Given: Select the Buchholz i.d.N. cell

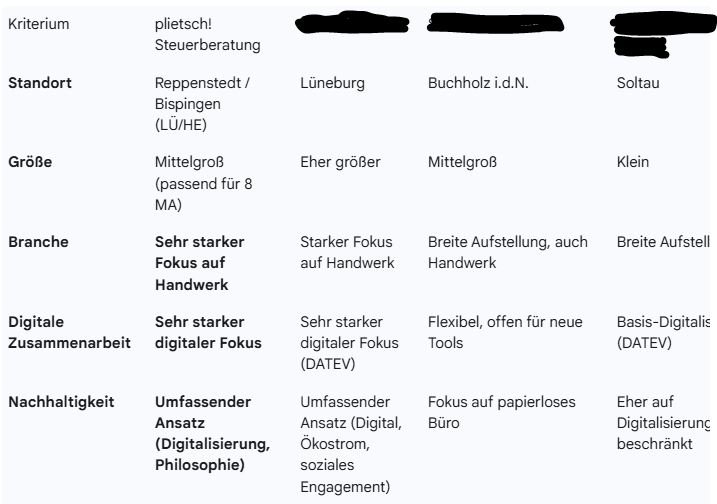Looking at the screenshot, I should pyautogui.click(x=477, y=82).
